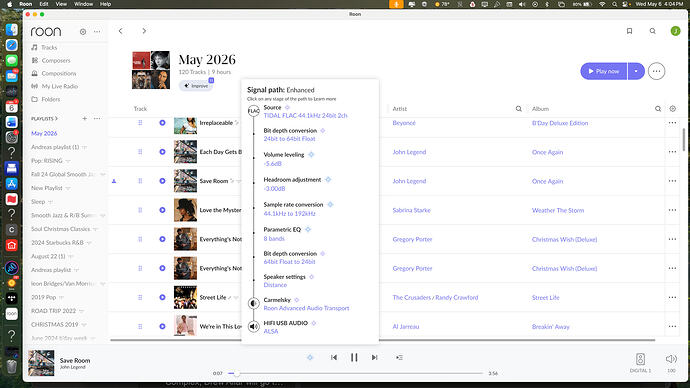This screenshot has height=388, width=690.
Task: Open the Play now dropdown arrow
Action: [636, 71]
